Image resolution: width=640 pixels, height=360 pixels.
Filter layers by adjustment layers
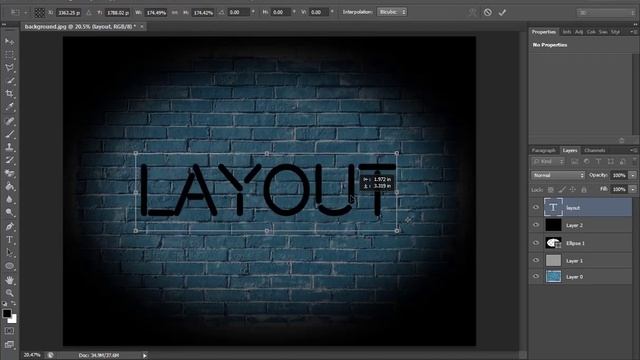coord(587,162)
